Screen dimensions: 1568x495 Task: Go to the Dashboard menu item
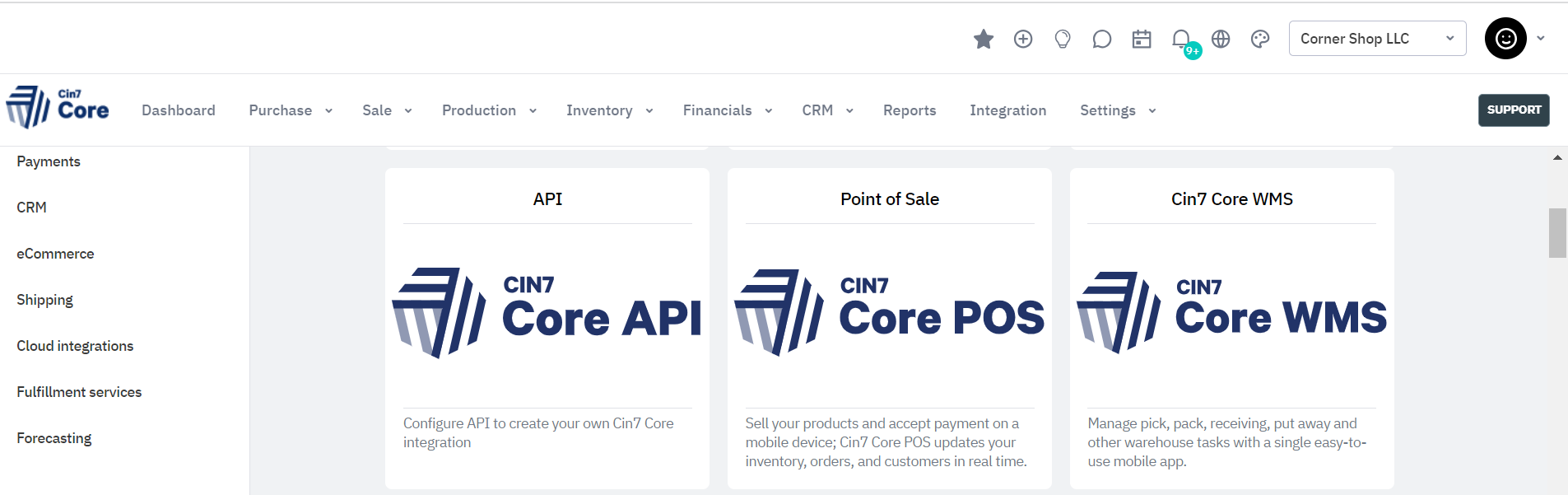pos(179,110)
